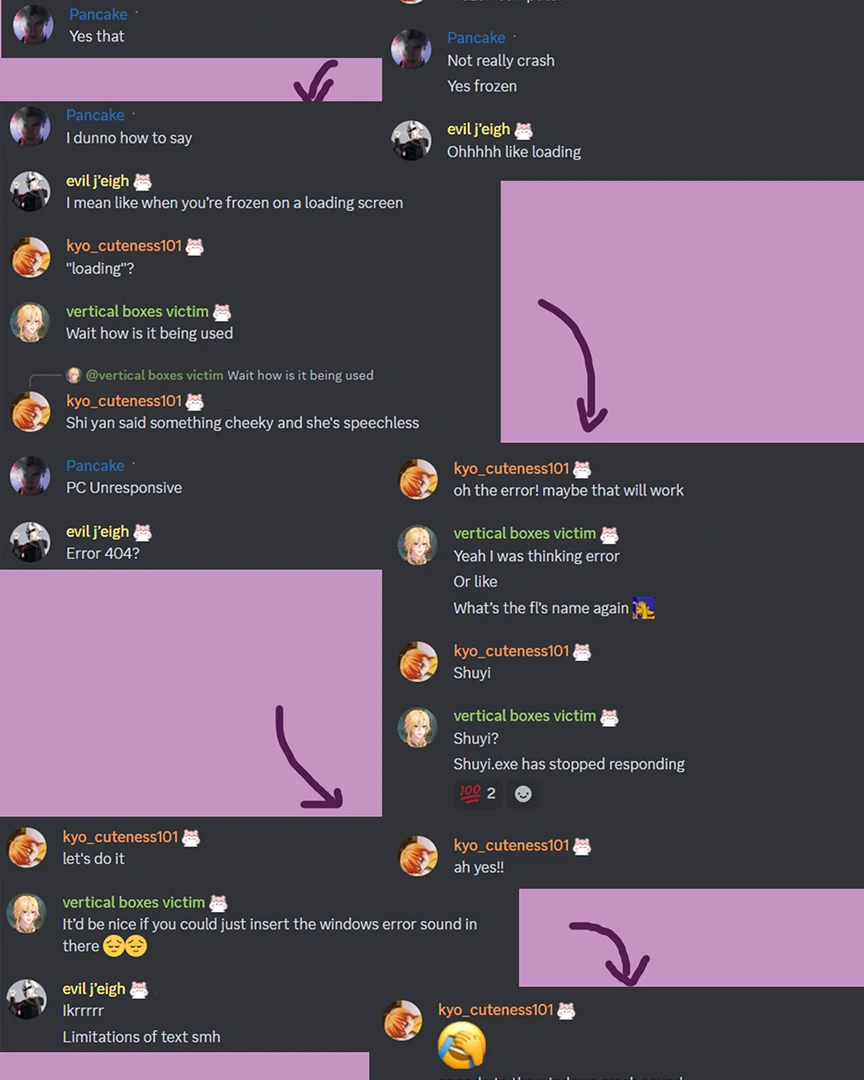The width and height of the screenshot is (864, 1080).
Task: Click the role badge next to evil j'eigh 'Ohhhhh like loading'
Action: coord(524,129)
